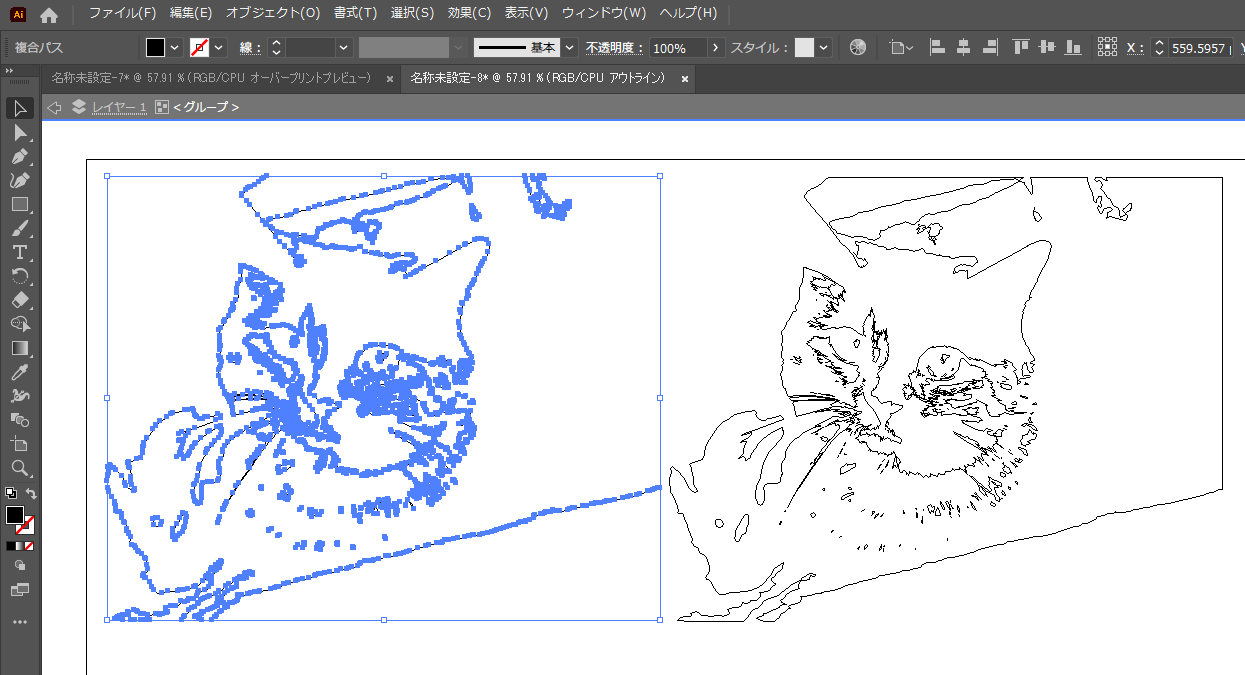Open the 効果(C) menu
The width and height of the screenshot is (1245, 675).
[x=469, y=13]
